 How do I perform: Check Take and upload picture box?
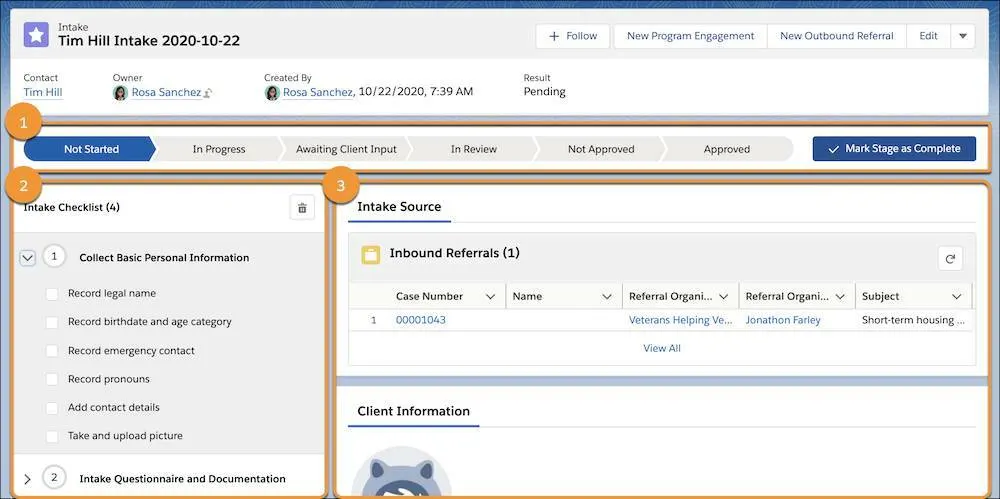pyautogui.click(x=52, y=436)
